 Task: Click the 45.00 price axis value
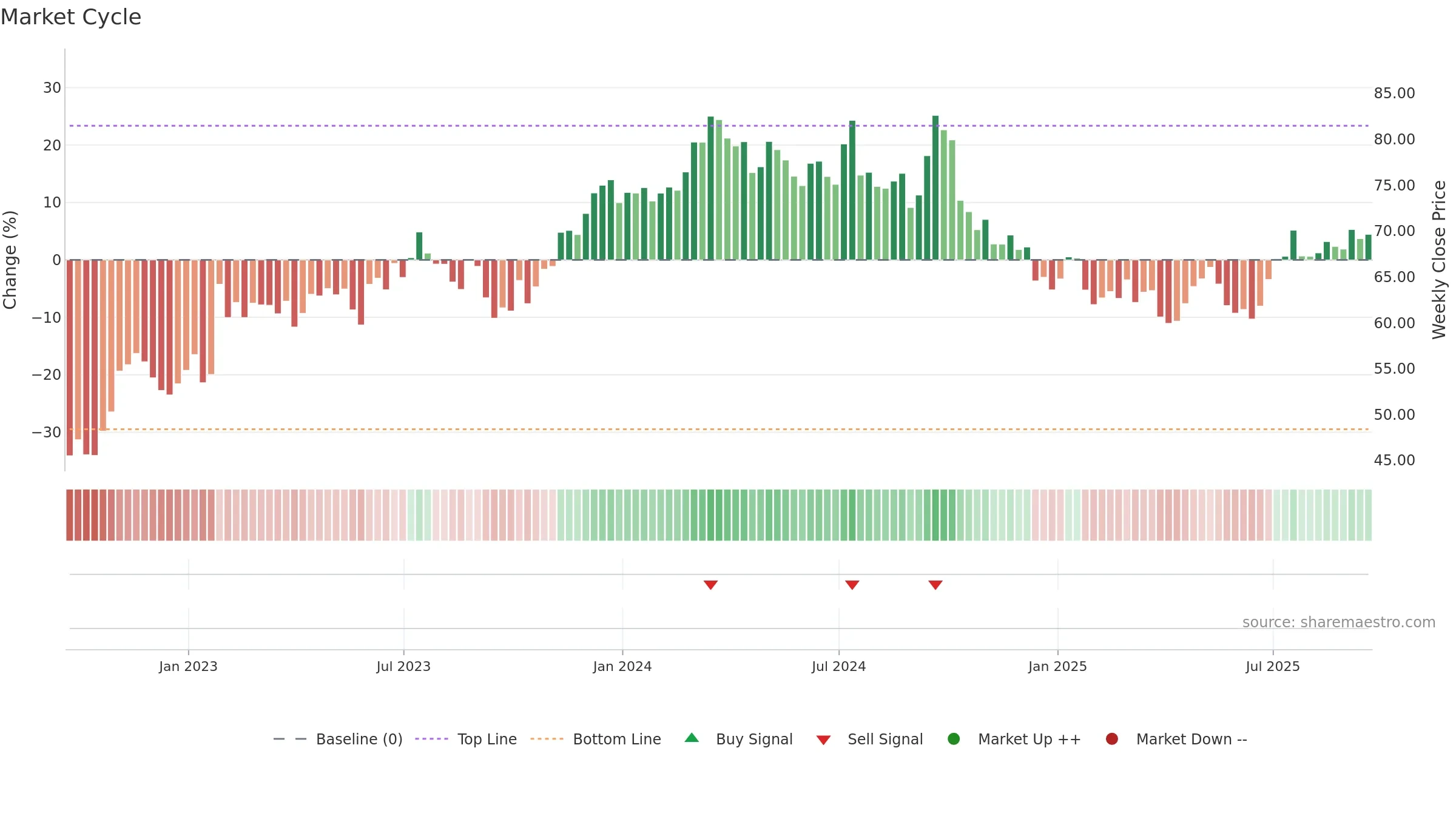pyautogui.click(x=1394, y=460)
